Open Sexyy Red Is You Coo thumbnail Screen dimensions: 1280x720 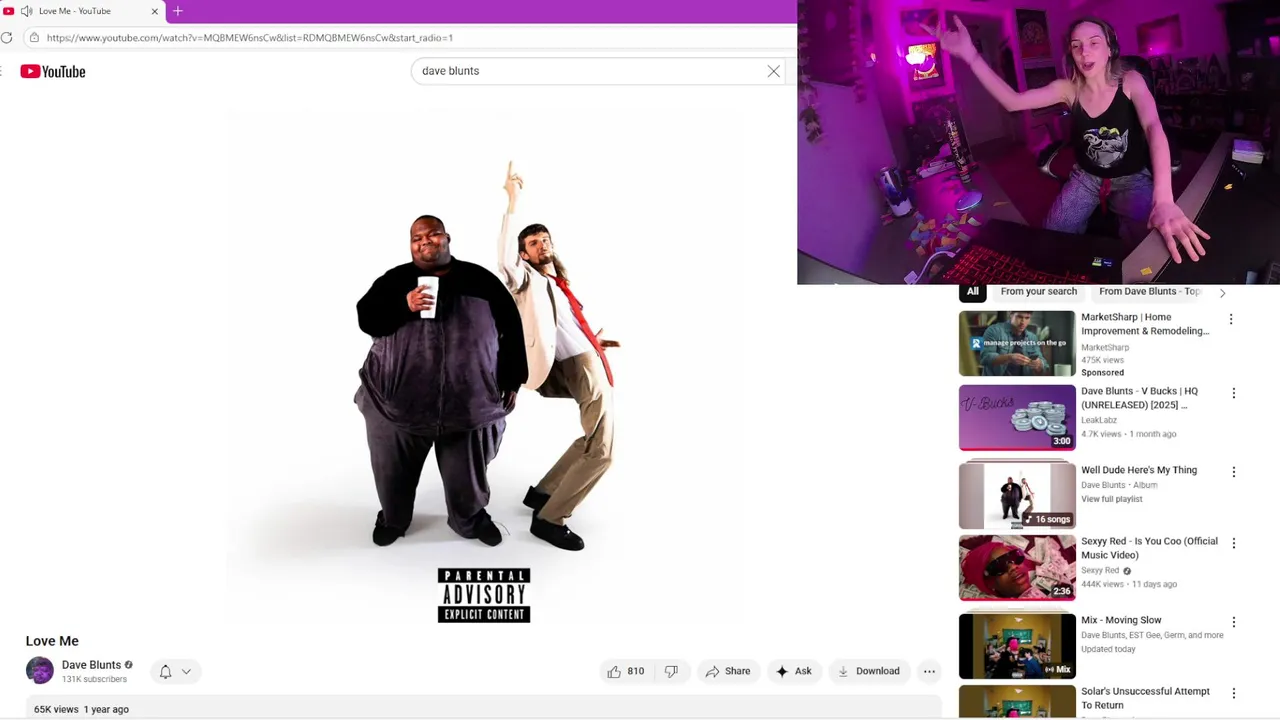pyautogui.click(x=1017, y=568)
